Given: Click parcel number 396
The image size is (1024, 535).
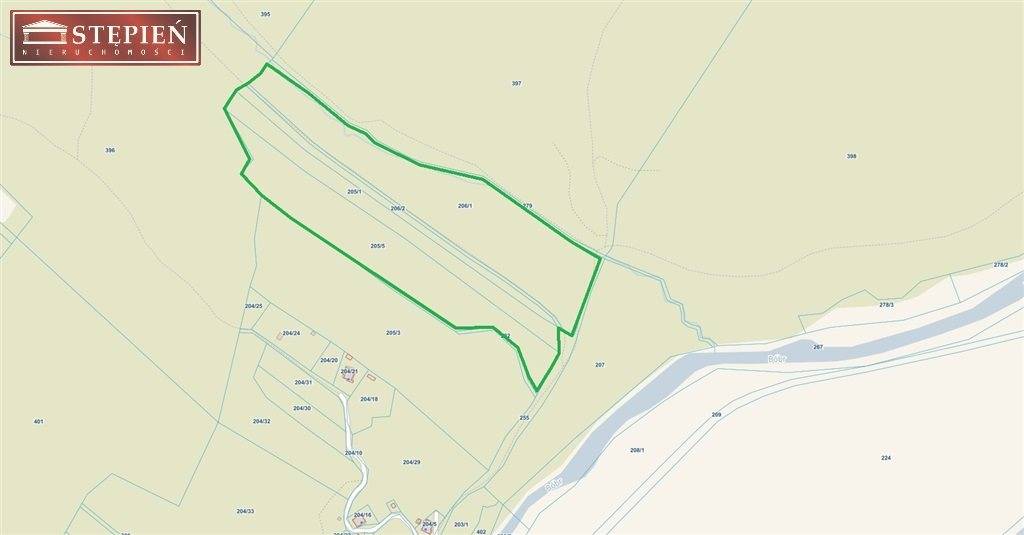Looking at the screenshot, I should [x=110, y=150].
